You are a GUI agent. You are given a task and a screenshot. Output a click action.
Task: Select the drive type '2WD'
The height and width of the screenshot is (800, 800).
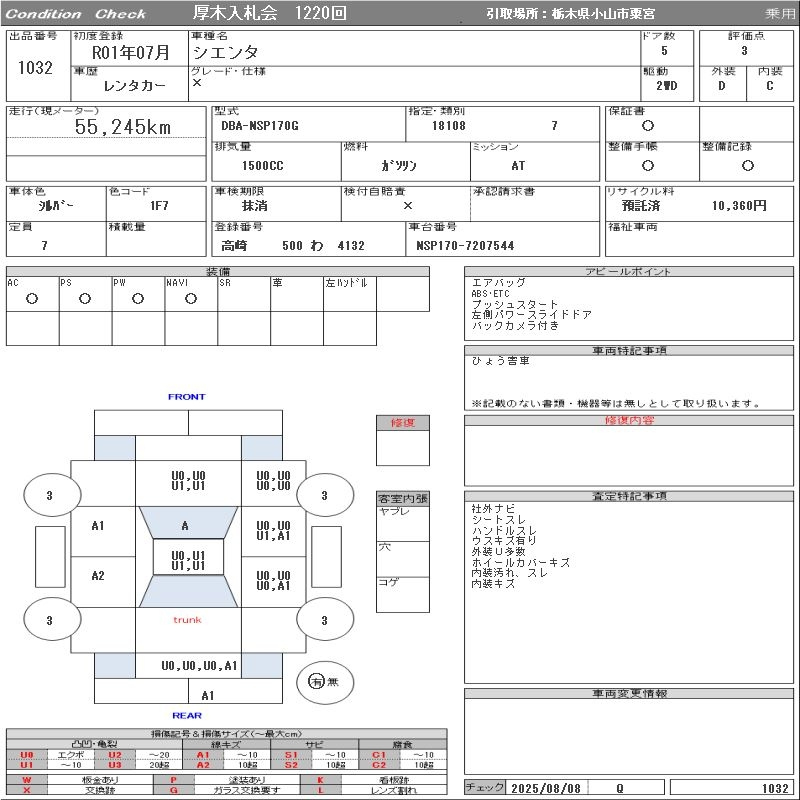(x=666, y=86)
